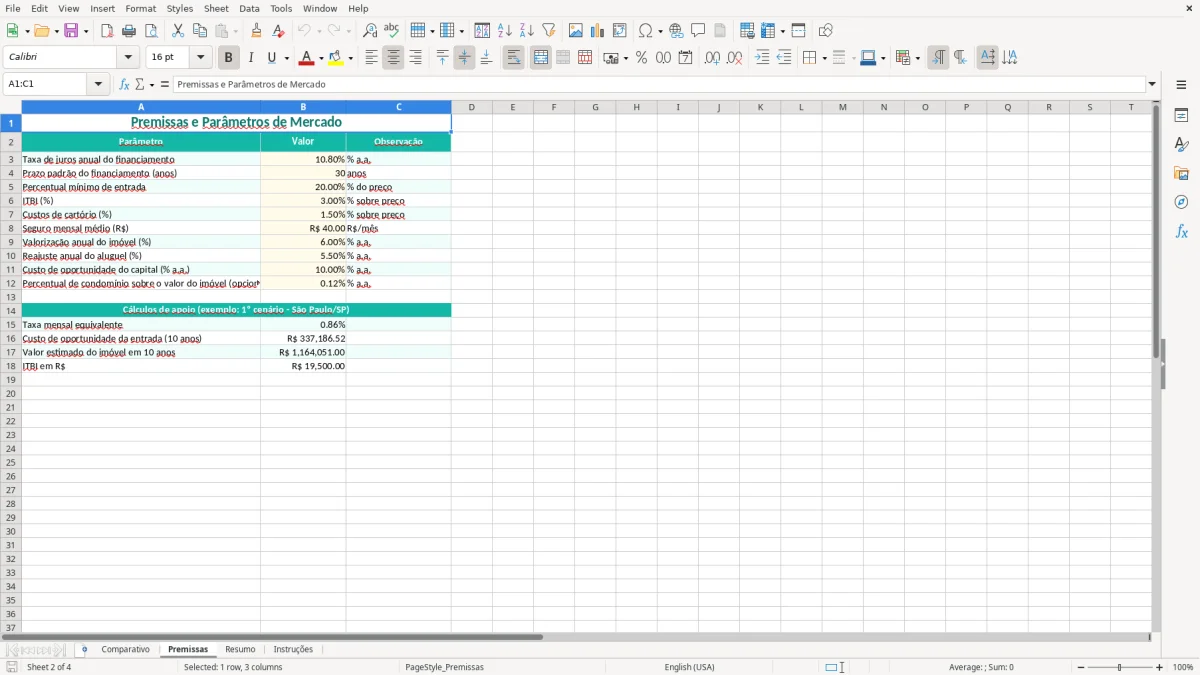Image resolution: width=1200 pixels, height=675 pixels.
Task: Cut the selected cells
Action: coord(178,31)
